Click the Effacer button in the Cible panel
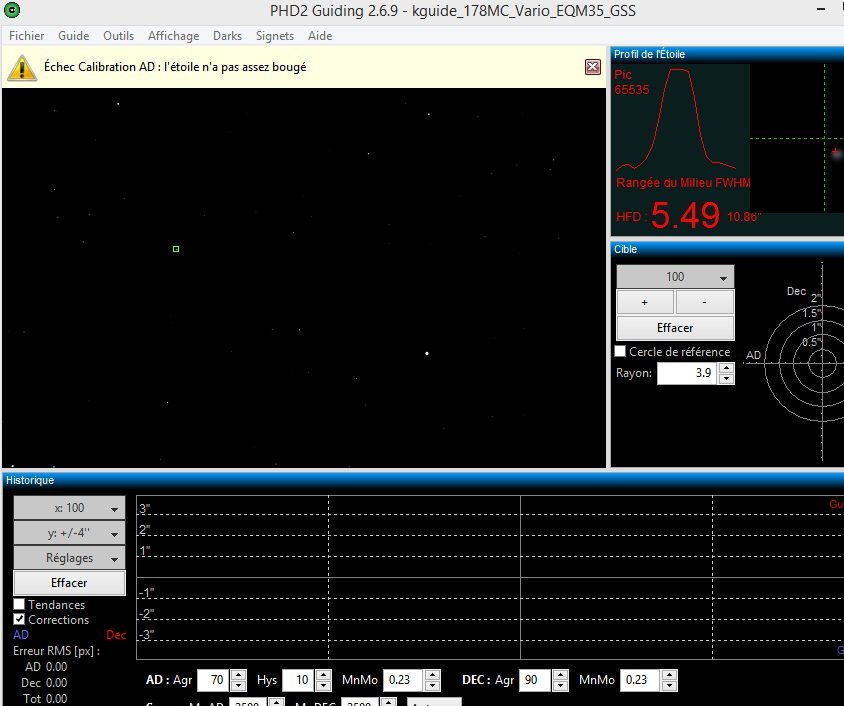Viewport: 844px width, 706px height. click(674, 327)
